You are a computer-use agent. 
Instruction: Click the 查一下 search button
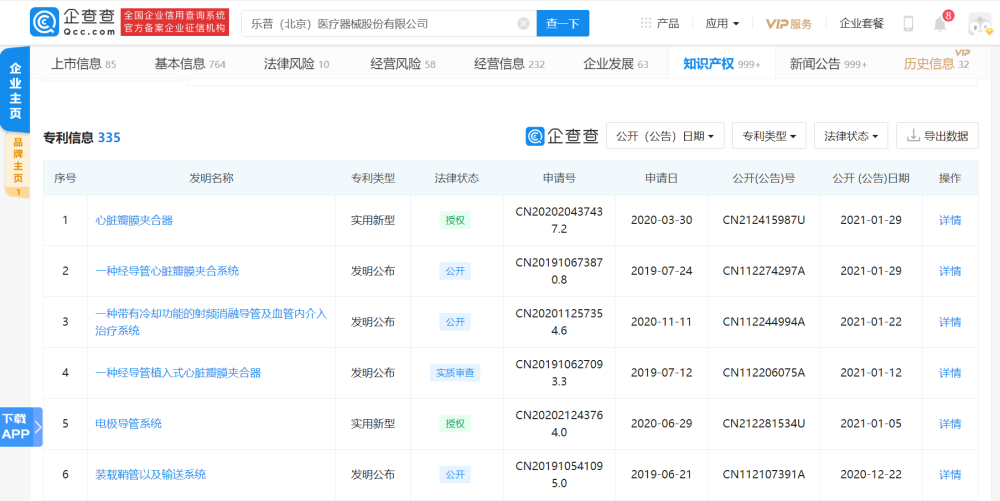pyautogui.click(x=562, y=24)
